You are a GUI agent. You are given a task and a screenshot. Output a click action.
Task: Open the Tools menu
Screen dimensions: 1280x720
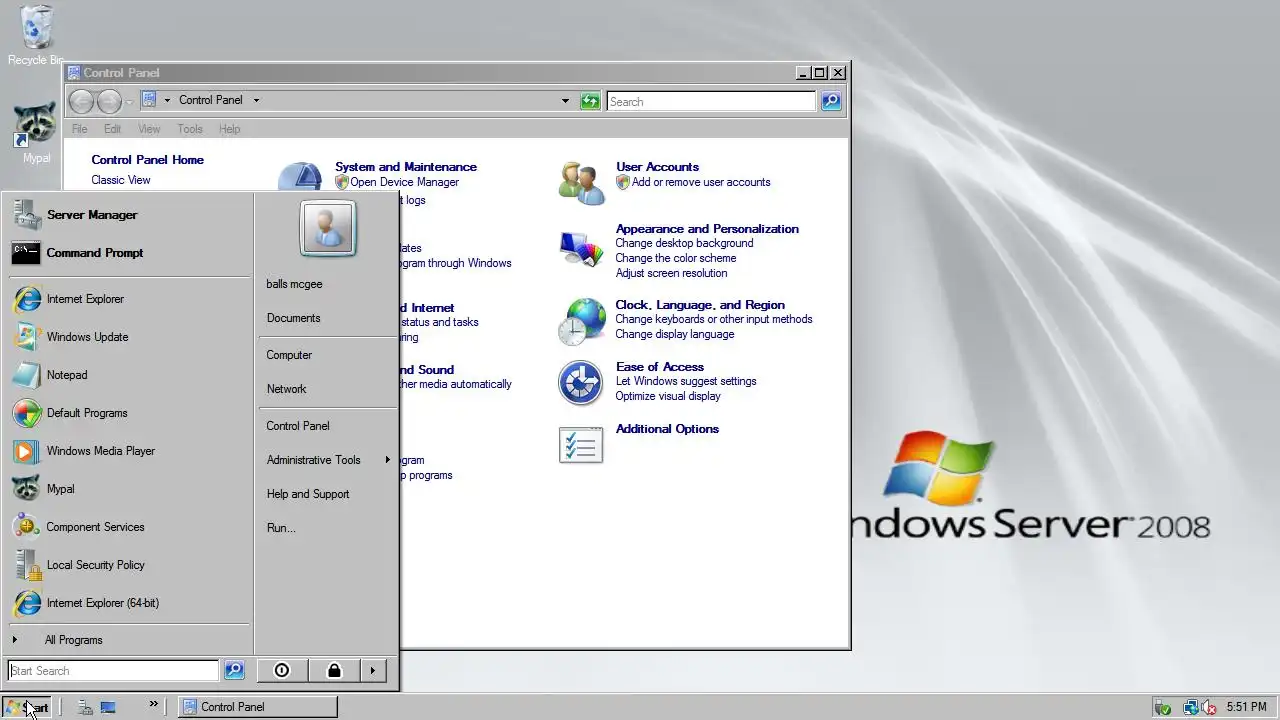pos(190,129)
